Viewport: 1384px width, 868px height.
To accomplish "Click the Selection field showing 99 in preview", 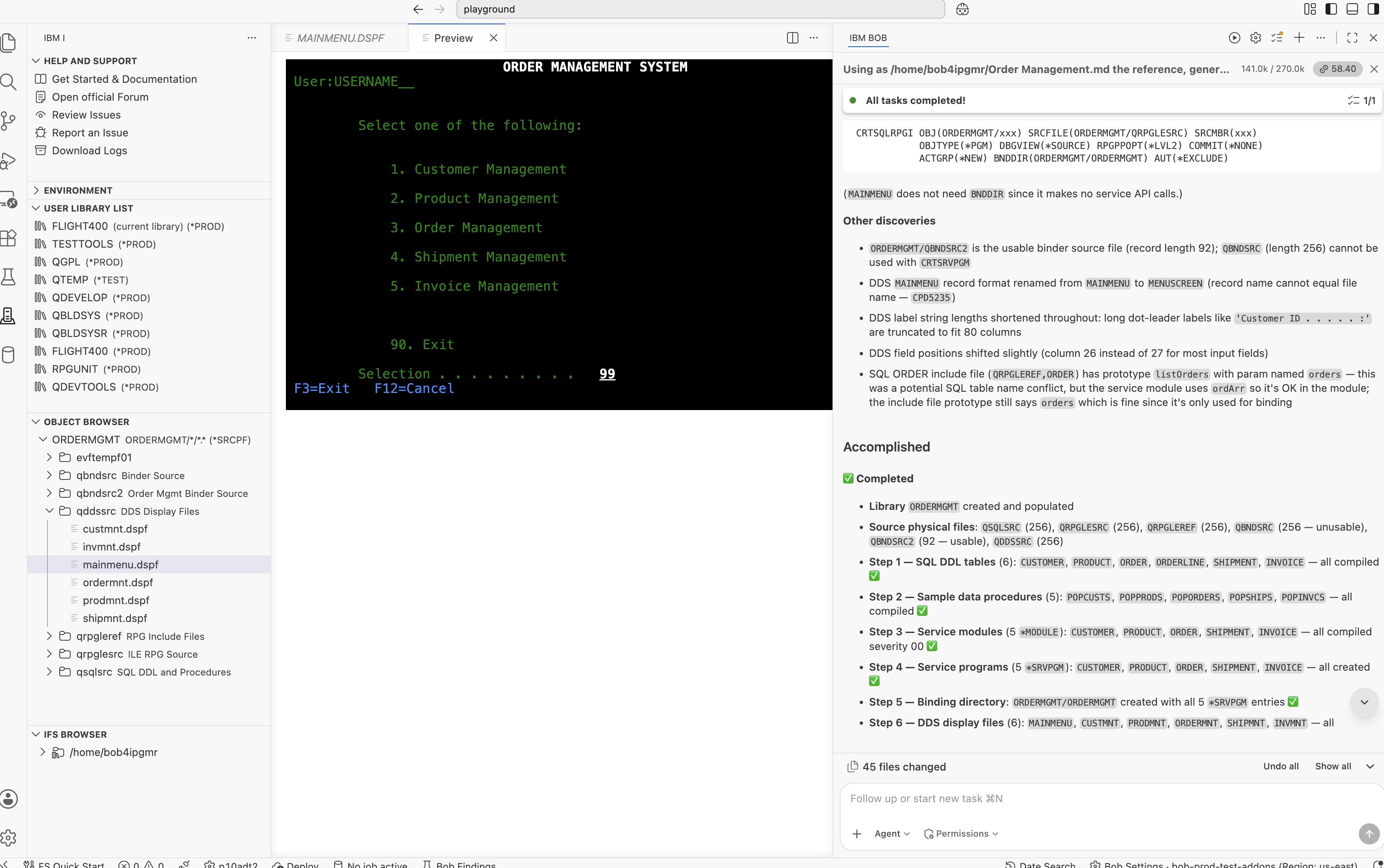I will pos(607,374).
